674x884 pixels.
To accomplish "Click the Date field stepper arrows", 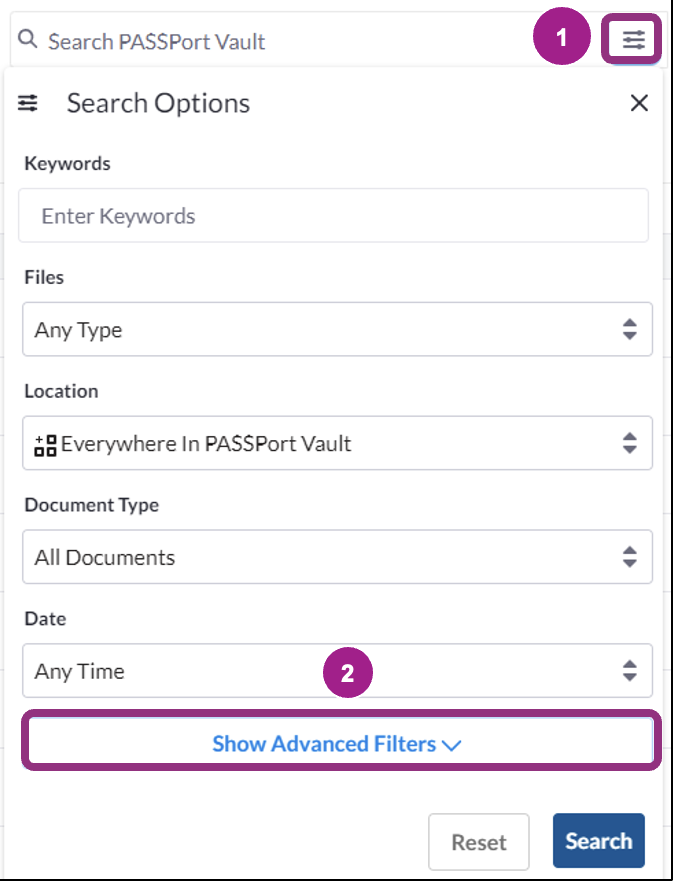I will tap(631, 671).
